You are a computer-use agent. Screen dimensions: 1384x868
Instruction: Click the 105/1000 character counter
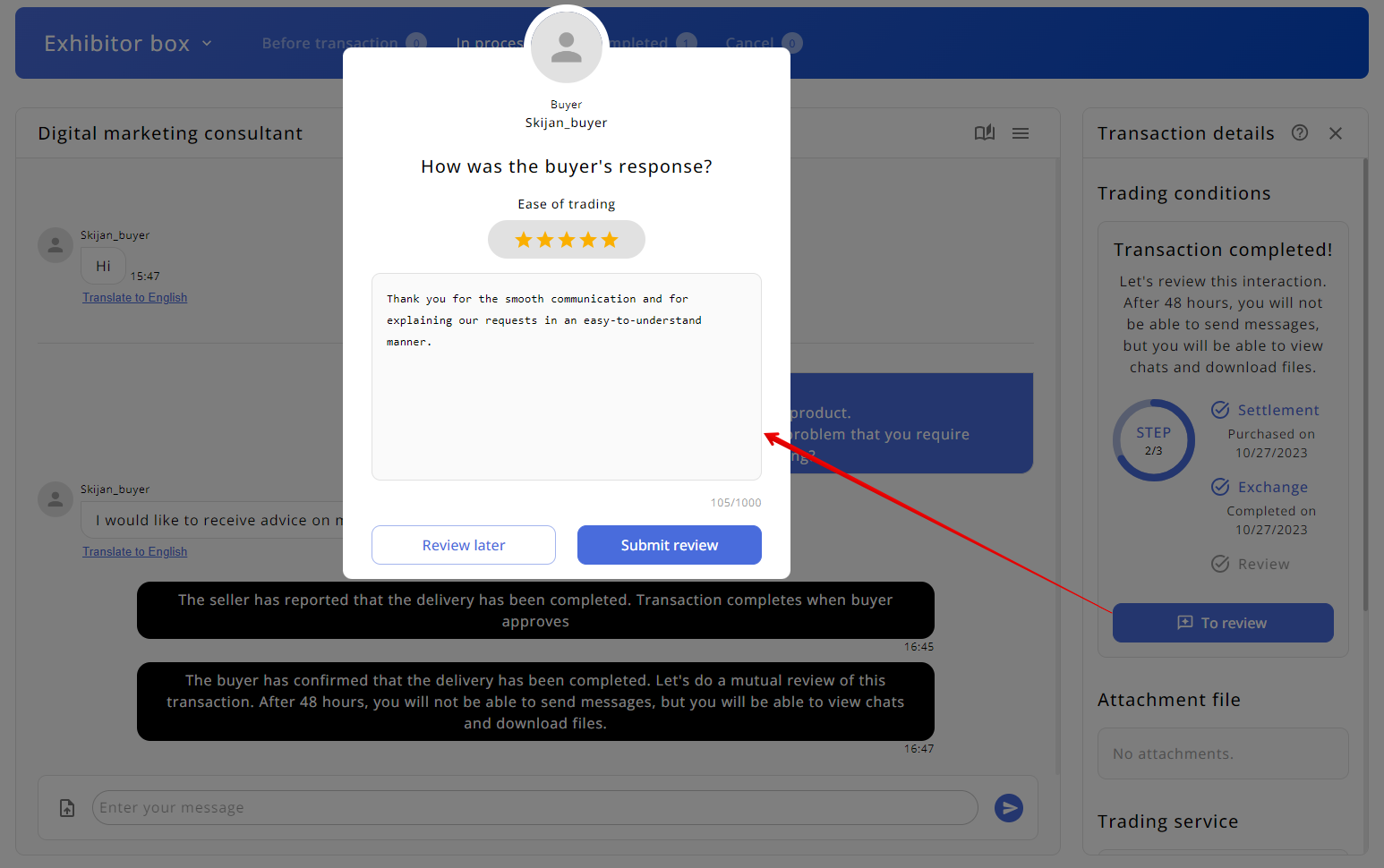(736, 503)
